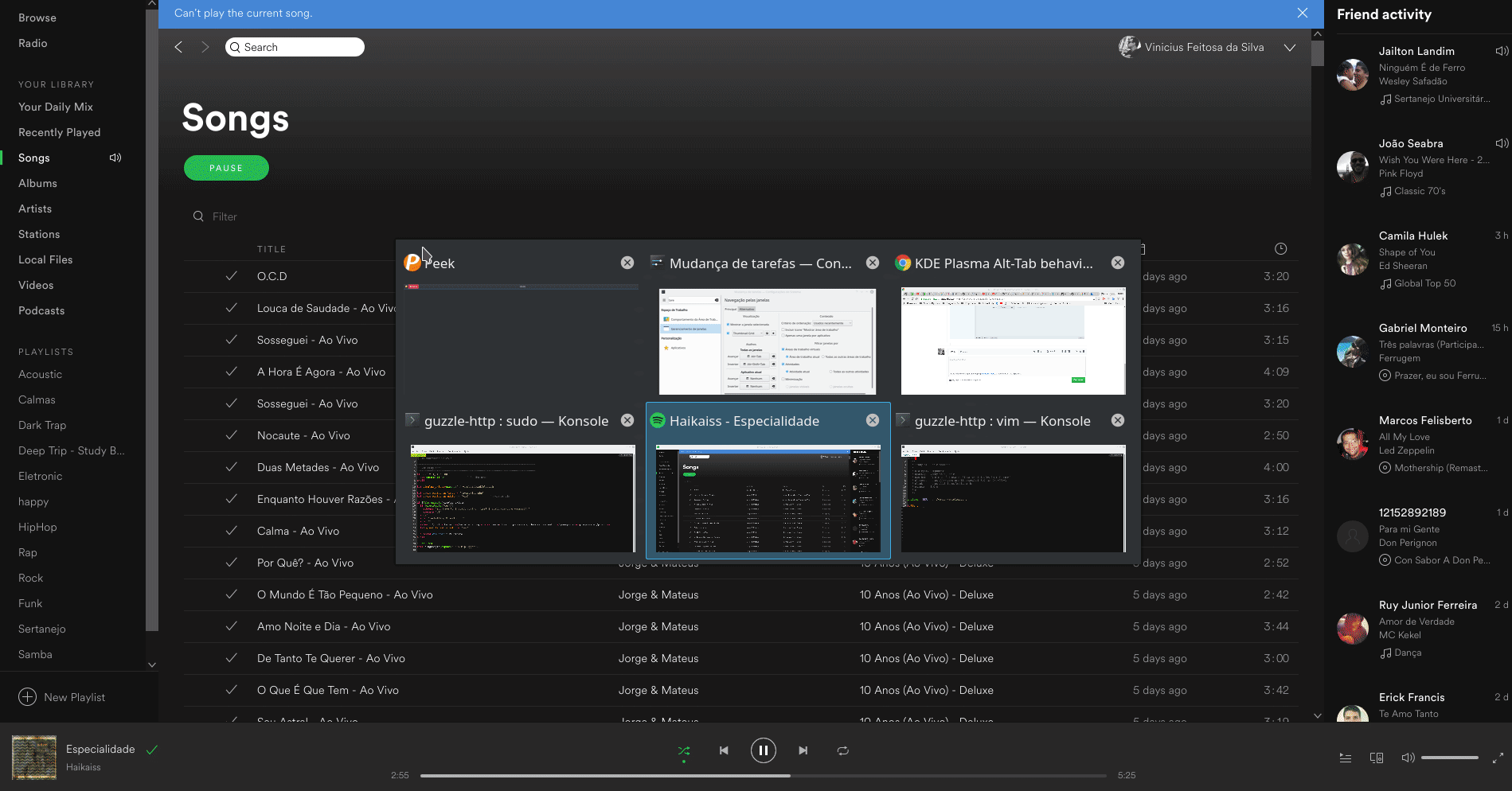Go to the Stations section
Image resolution: width=1512 pixels, height=791 pixels.
pos(38,234)
